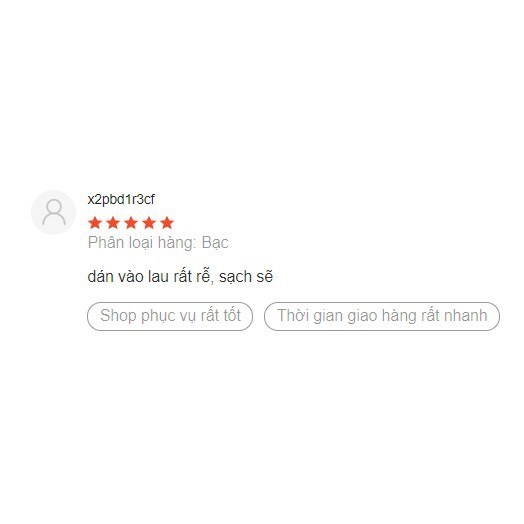Viewport: 524px width, 524px height.
Task: Click the words 'sạch sẽ' in the review
Action: 246,277
